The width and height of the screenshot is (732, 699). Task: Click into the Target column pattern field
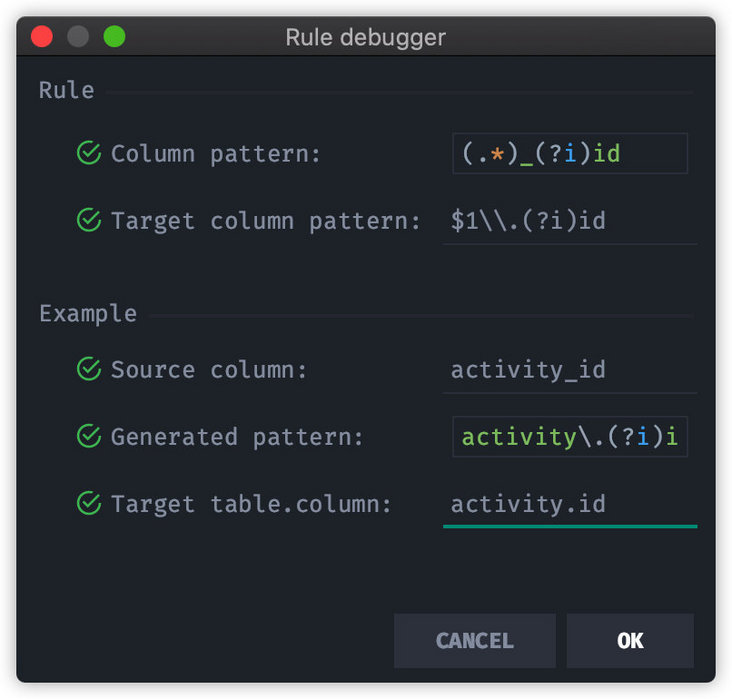click(x=569, y=220)
